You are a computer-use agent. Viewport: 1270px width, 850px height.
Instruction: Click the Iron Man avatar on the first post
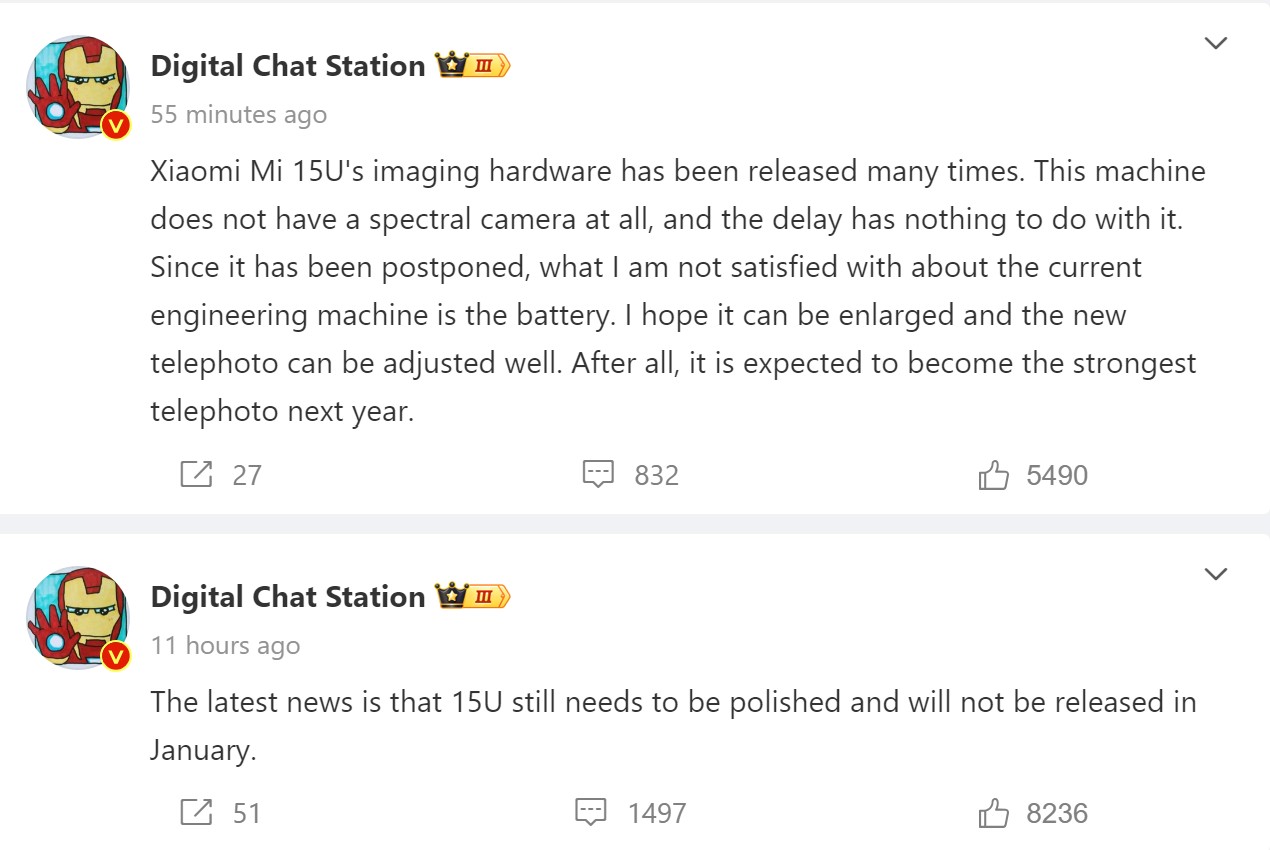(78, 86)
